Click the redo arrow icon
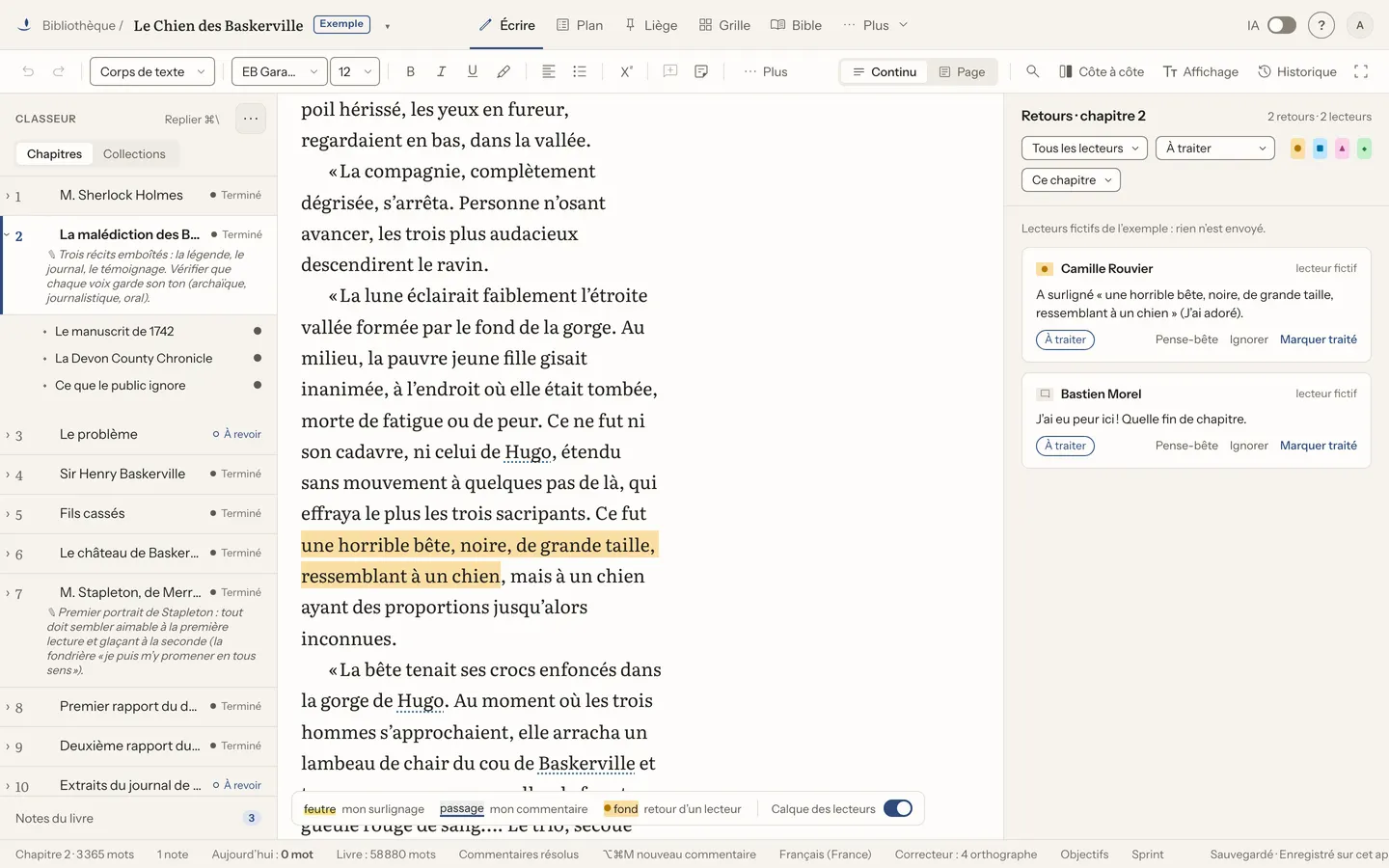 [x=59, y=71]
